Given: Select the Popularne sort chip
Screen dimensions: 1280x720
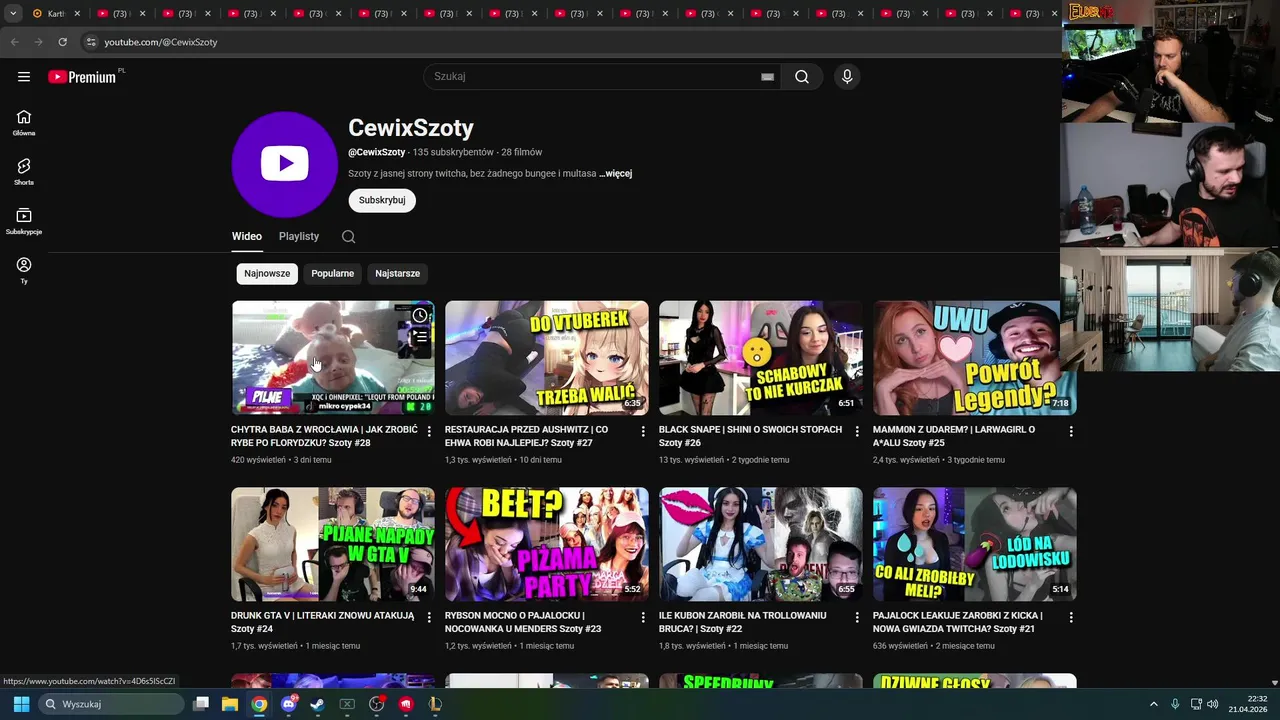Looking at the screenshot, I should pyautogui.click(x=333, y=273).
